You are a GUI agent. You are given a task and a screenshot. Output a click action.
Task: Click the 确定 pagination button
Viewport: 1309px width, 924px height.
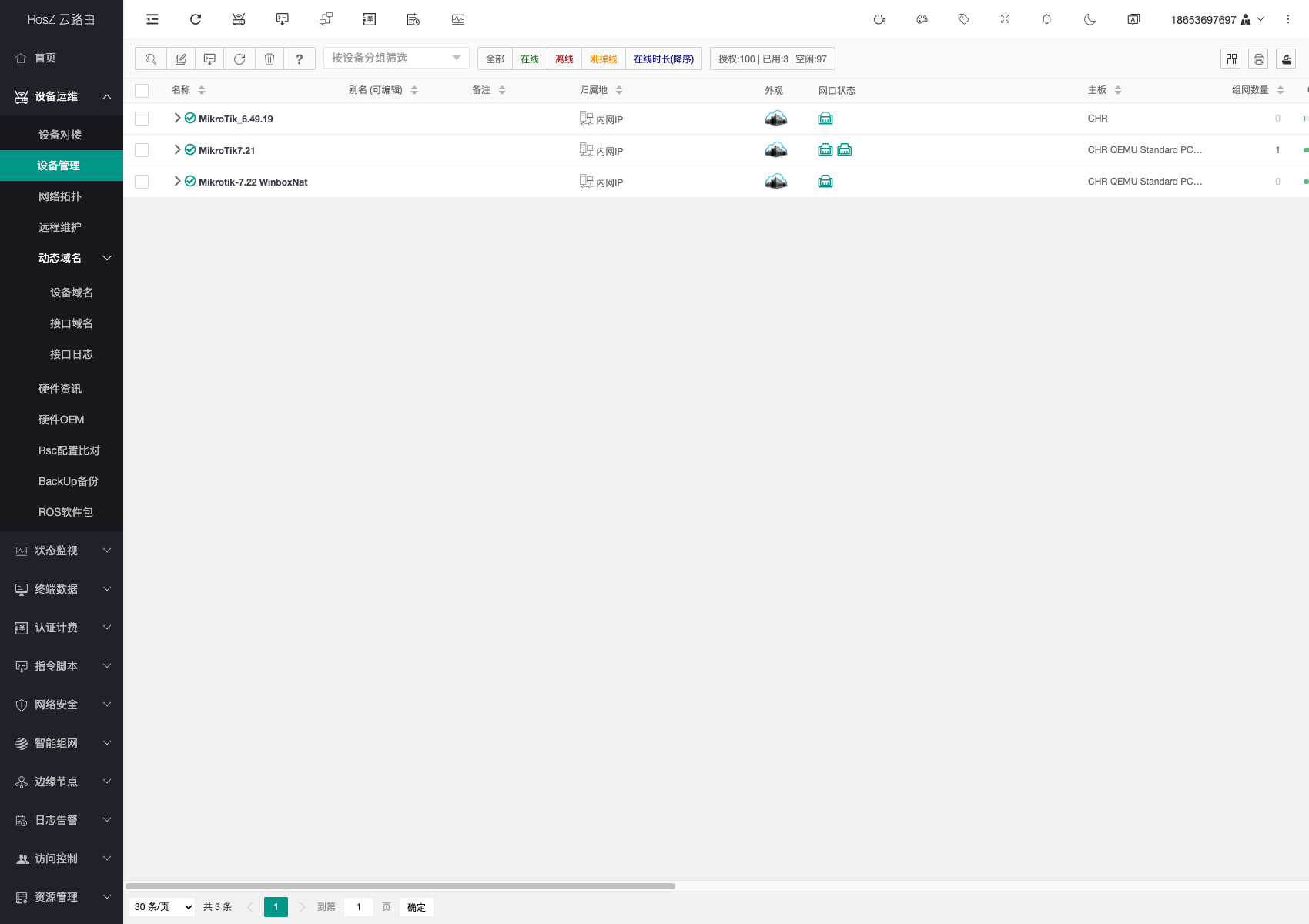(416, 907)
